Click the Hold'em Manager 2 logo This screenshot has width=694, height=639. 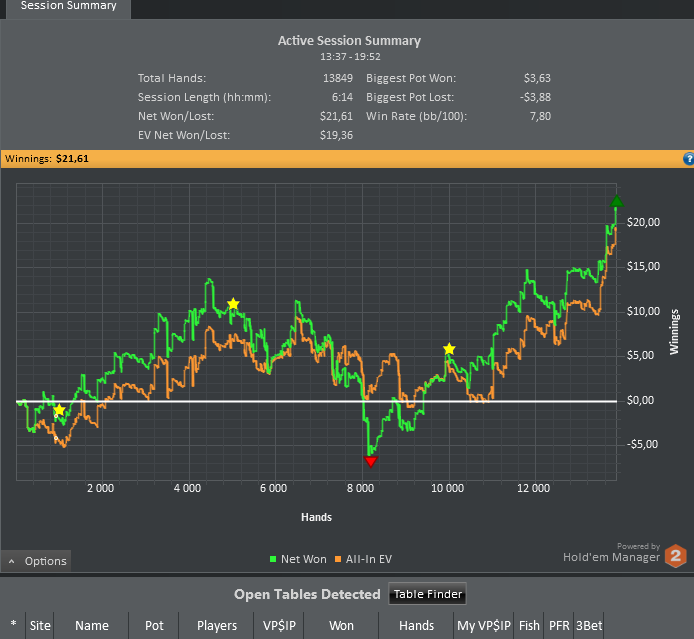coord(676,557)
